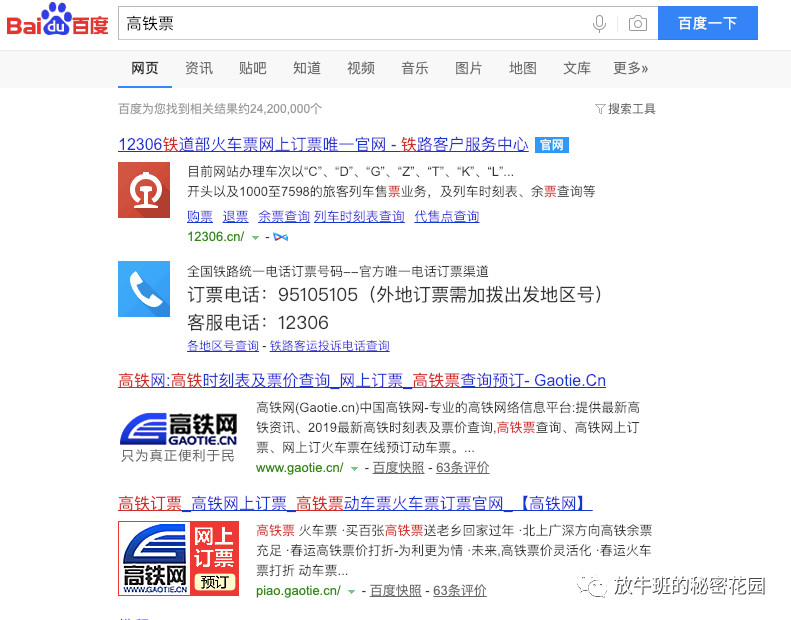Viewport: 791px width, 620px height.
Task: Open image search camera icon
Action: tap(638, 23)
